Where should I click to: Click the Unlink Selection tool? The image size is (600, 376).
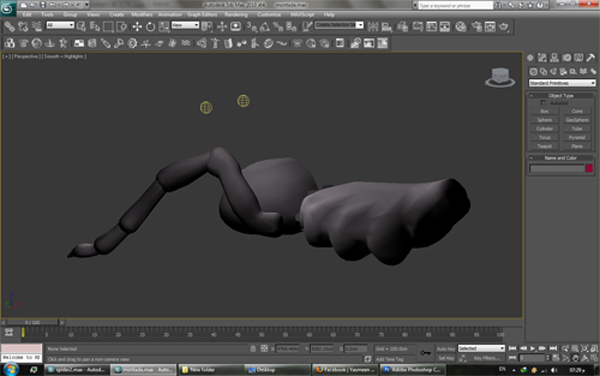coord(23,27)
